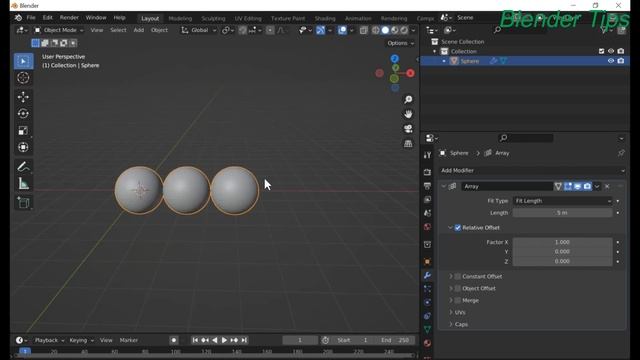Viewport: 640px width, 360px height.
Task: Switch perspective/orthographic grid icon
Action: pos(408,144)
